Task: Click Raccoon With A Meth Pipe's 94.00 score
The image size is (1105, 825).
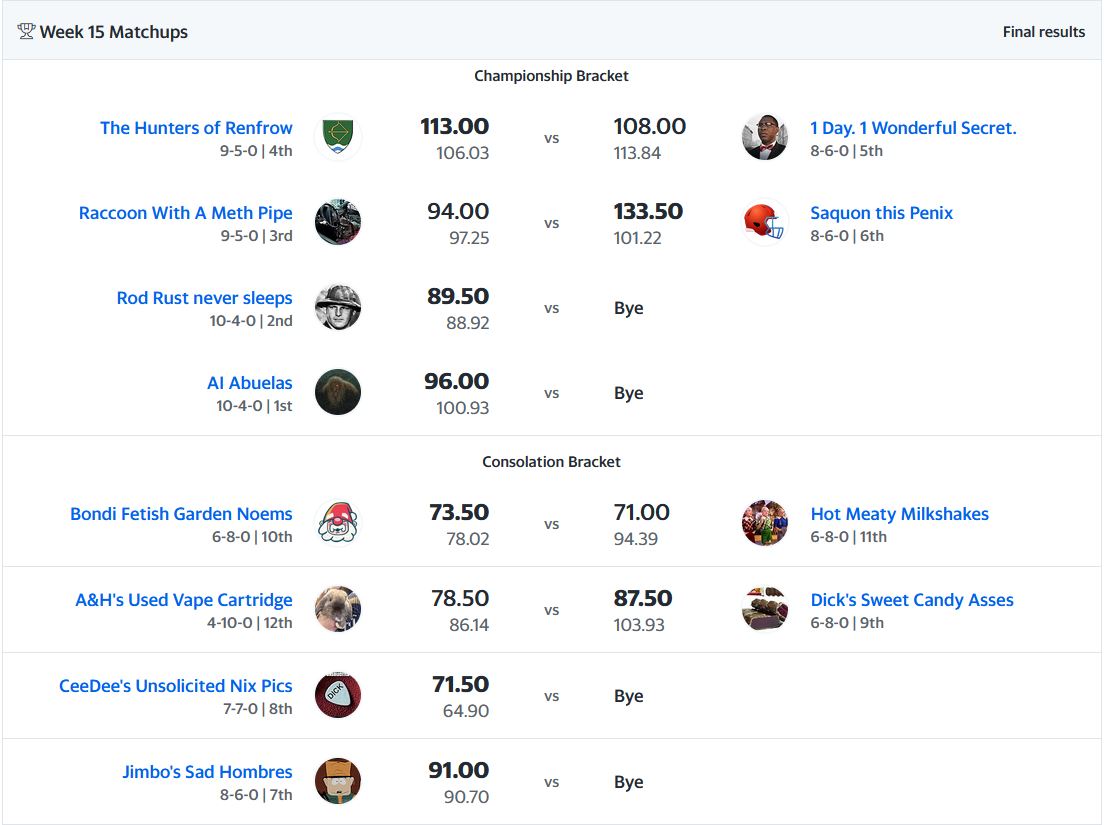Action: [458, 212]
